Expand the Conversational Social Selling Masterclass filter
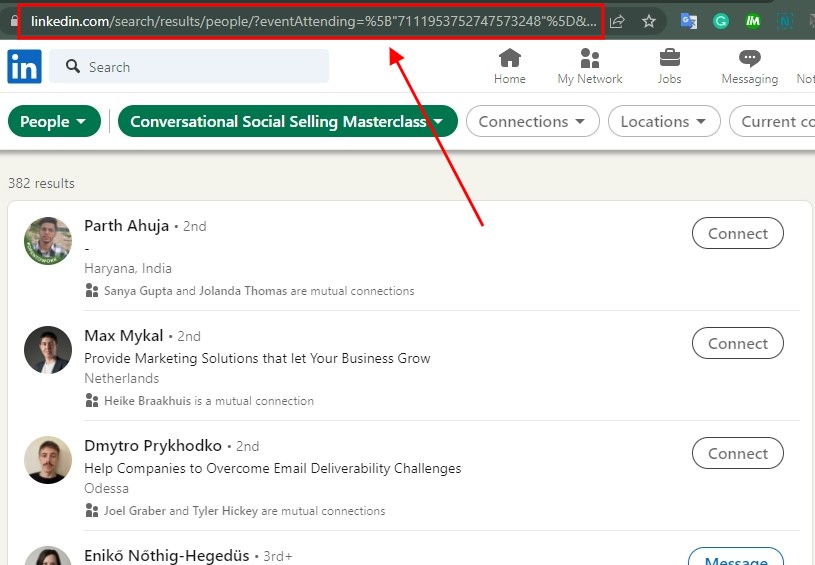The height and width of the screenshot is (565, 815). [x=287, y=121]
